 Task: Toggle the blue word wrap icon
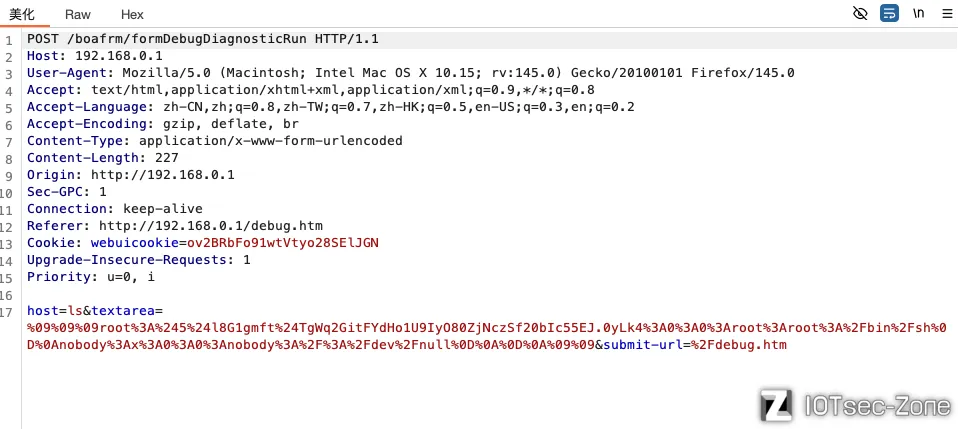click(889, 14)
